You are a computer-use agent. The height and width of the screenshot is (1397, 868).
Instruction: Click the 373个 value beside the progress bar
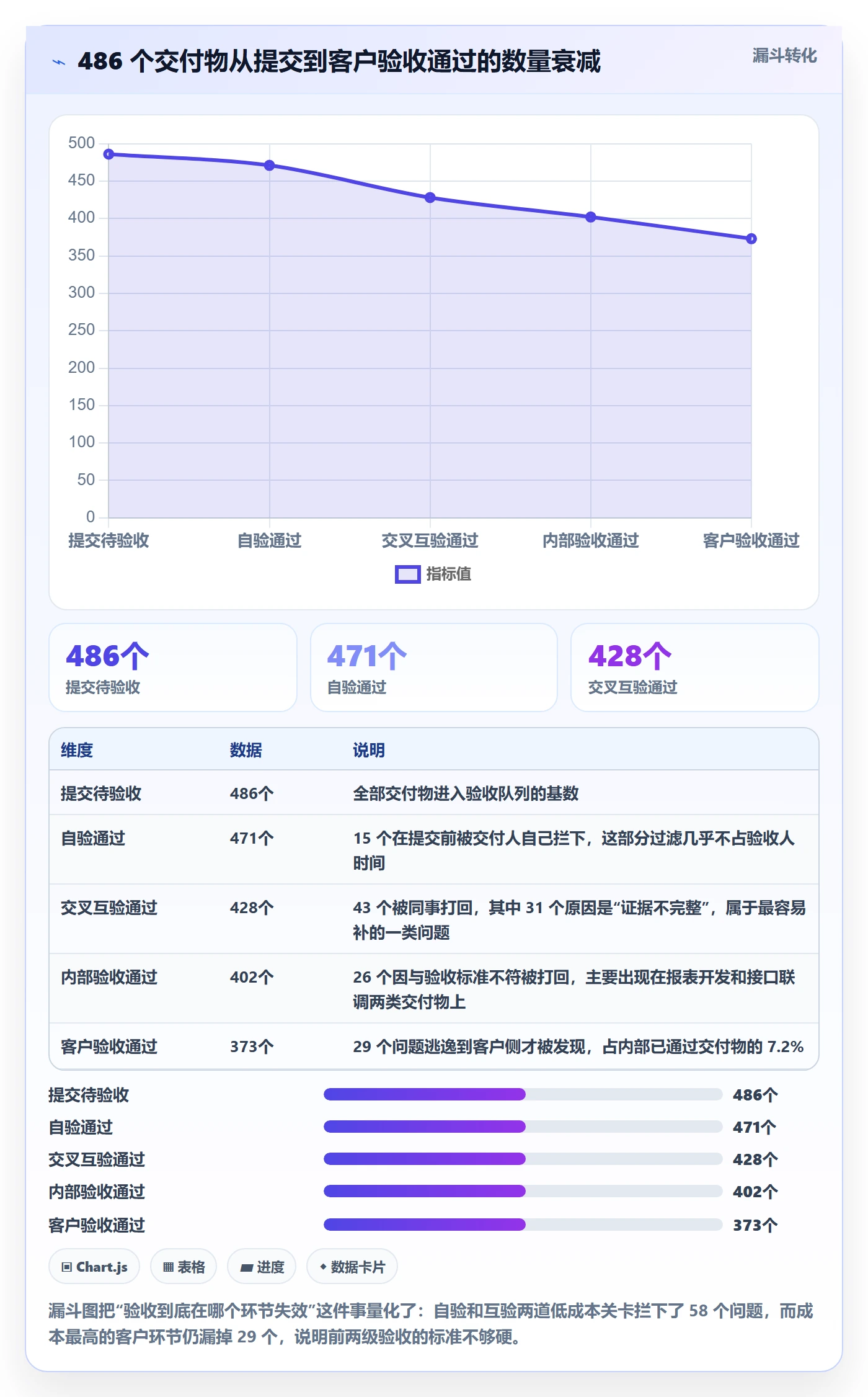coord(755,1225)
